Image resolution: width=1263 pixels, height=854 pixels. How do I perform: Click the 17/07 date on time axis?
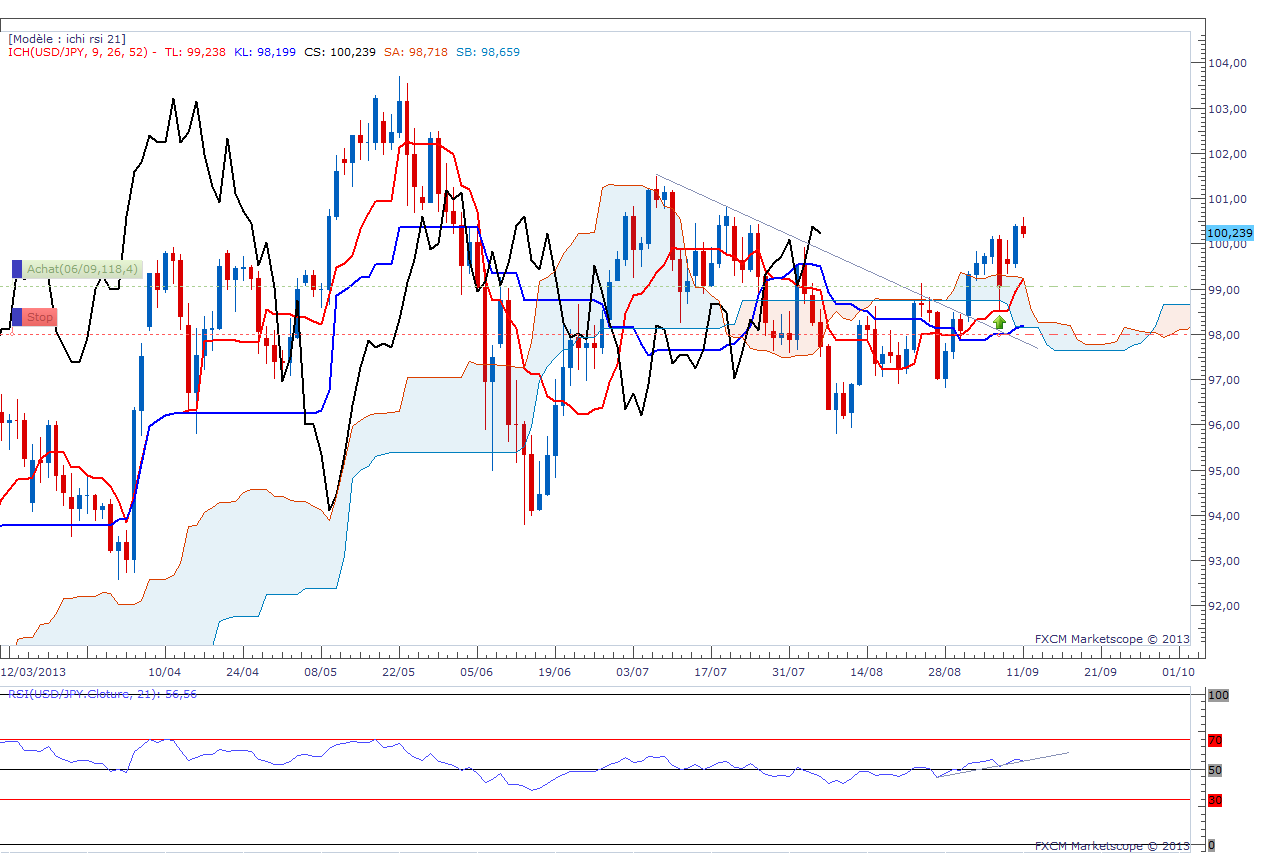710,672
